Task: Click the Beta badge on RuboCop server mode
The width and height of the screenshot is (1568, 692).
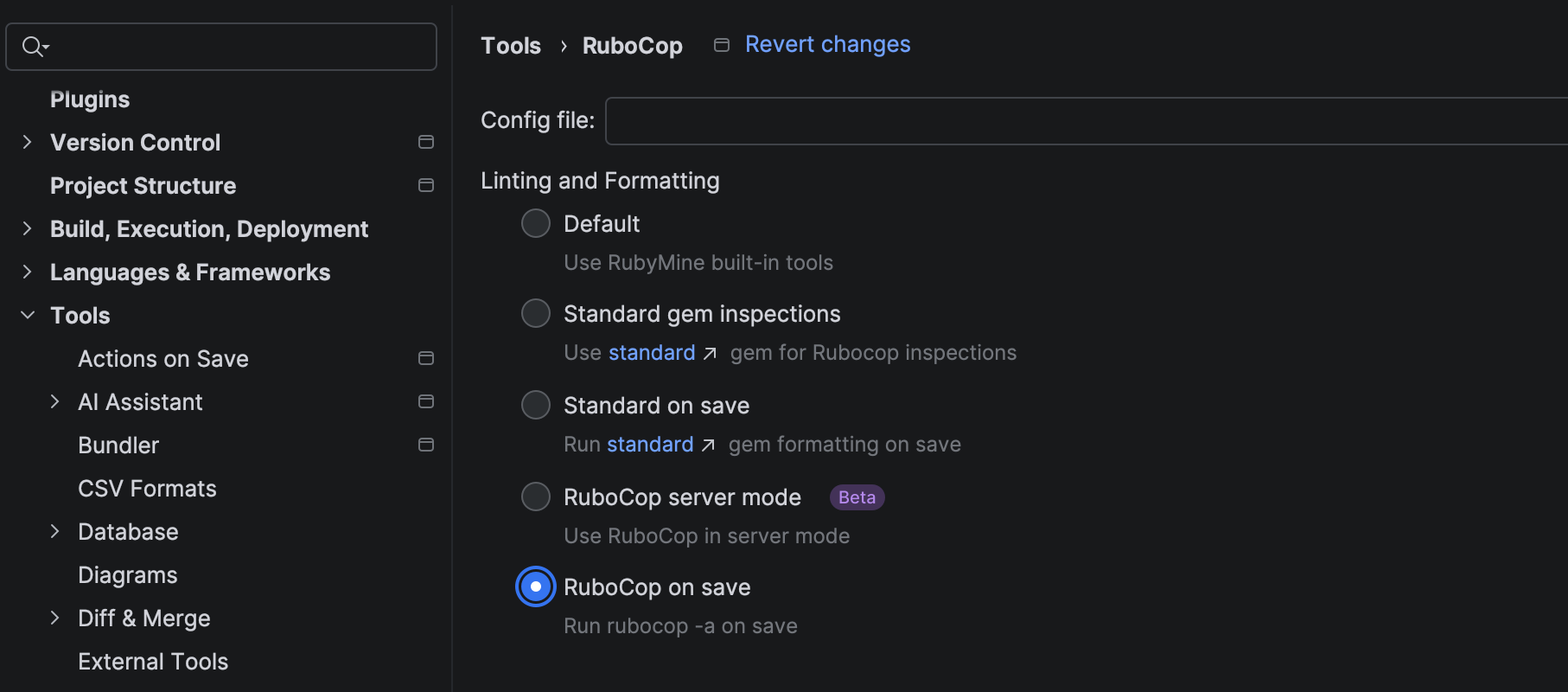Action: click(x=856, y=497)
